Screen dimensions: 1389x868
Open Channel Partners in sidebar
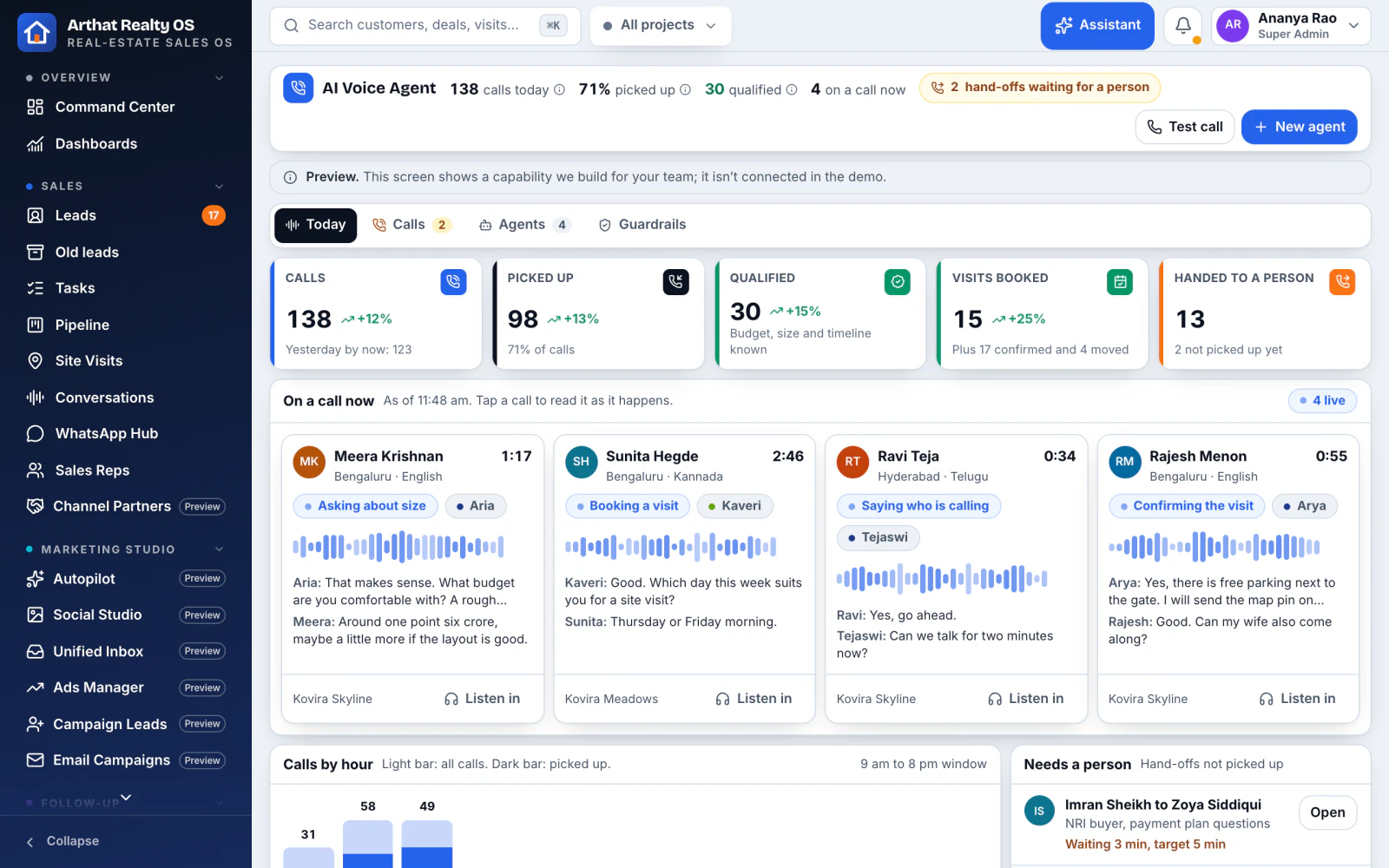click(126, 506)
